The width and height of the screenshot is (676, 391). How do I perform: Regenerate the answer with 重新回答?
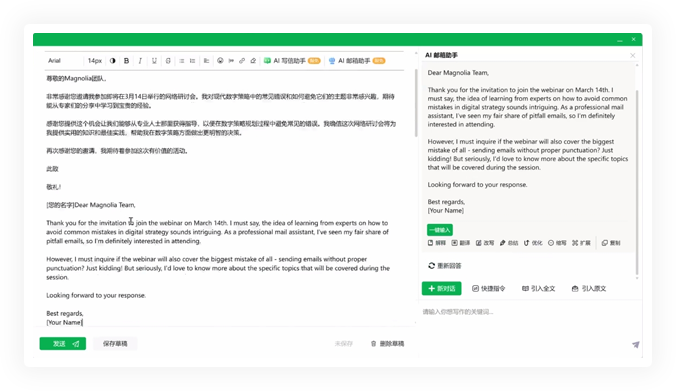click(444, 266)
